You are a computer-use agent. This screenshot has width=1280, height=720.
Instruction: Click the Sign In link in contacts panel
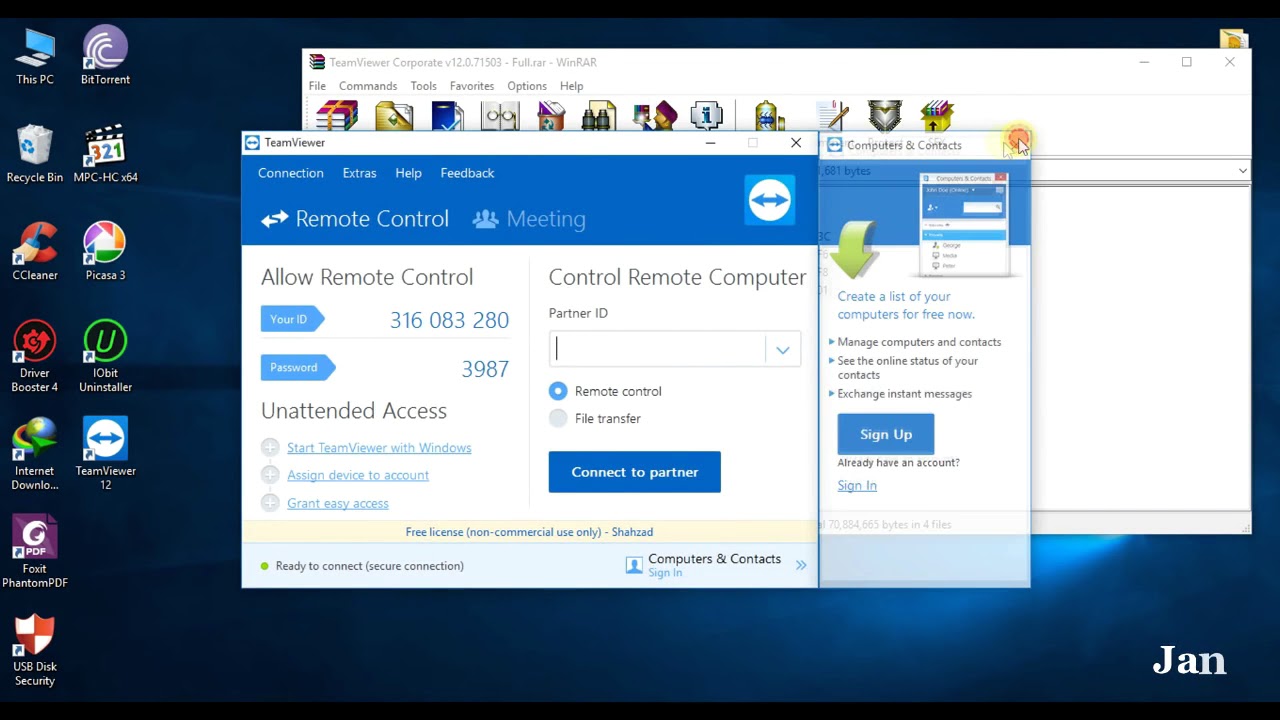pyautogui.click(x=857, y=485)
